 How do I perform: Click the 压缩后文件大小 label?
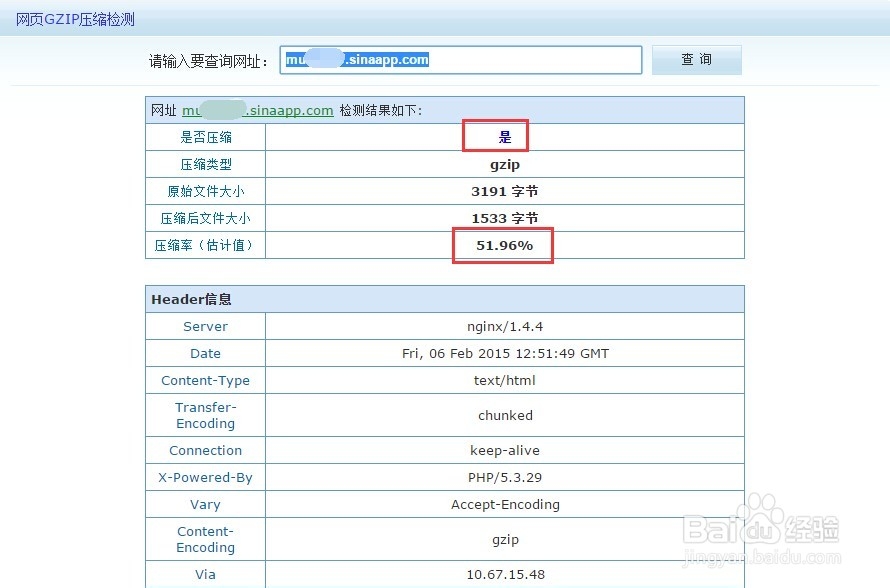[205, 218]
